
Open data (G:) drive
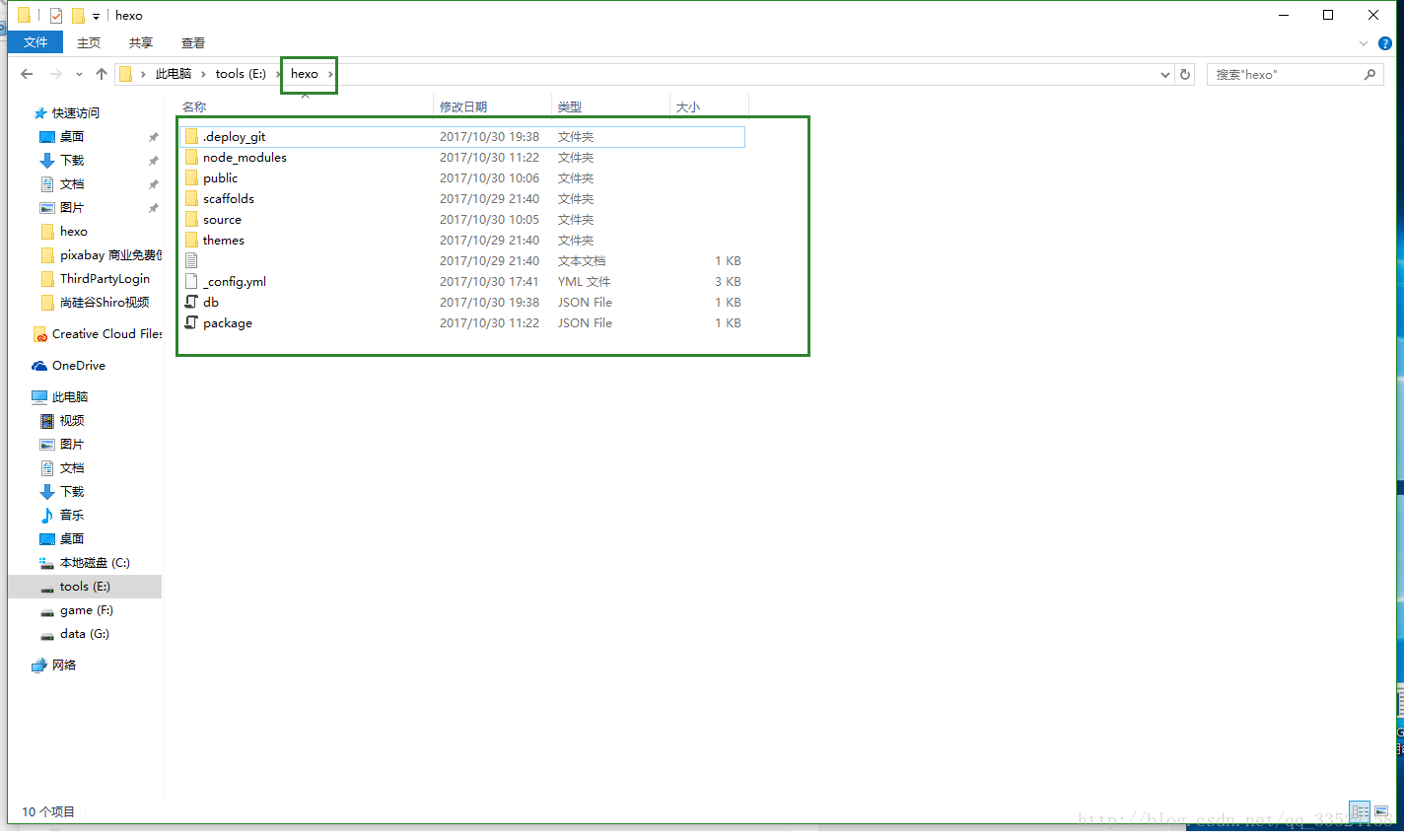pos(84,634)
